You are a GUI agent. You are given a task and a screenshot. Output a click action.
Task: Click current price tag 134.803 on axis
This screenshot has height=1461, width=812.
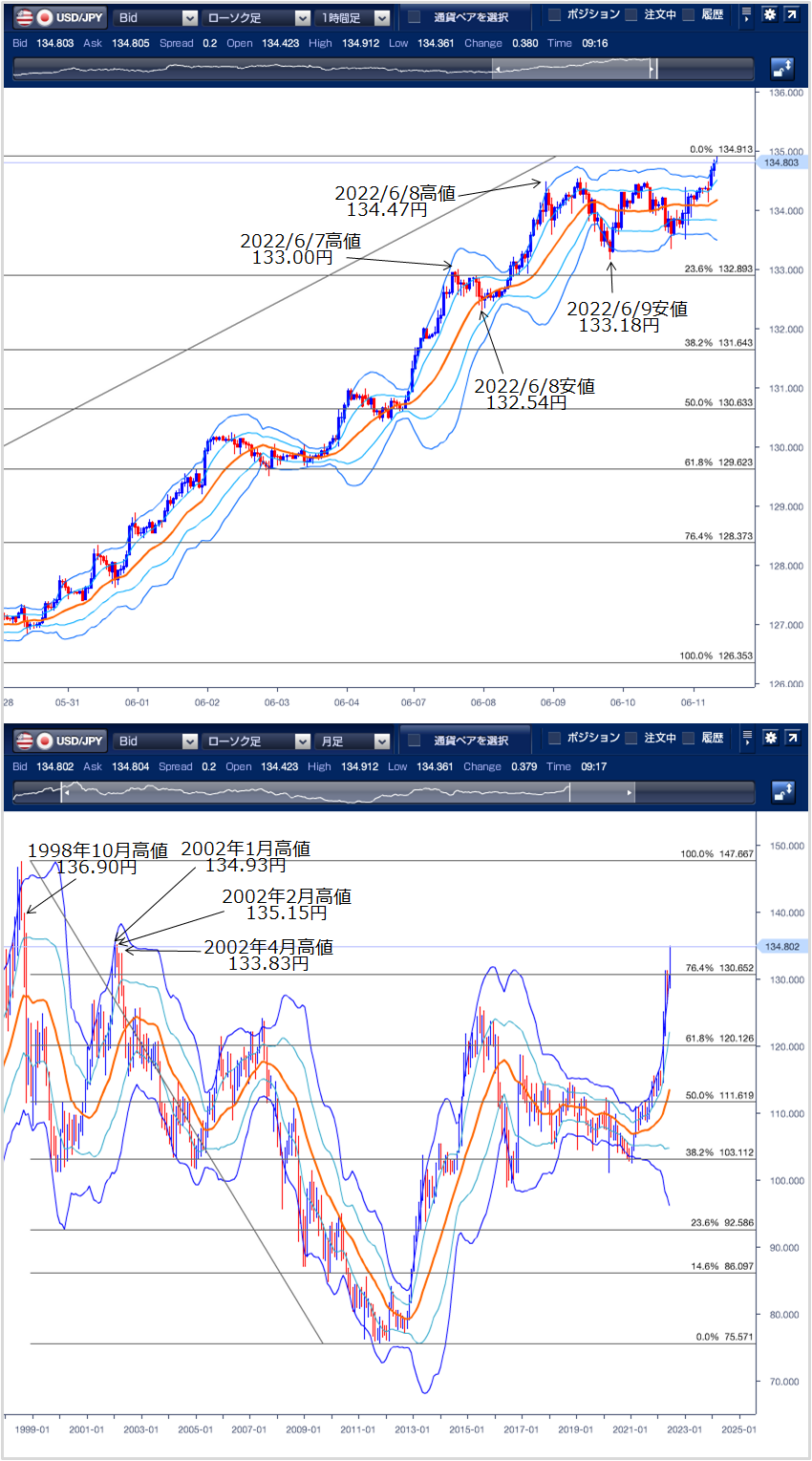781,162
